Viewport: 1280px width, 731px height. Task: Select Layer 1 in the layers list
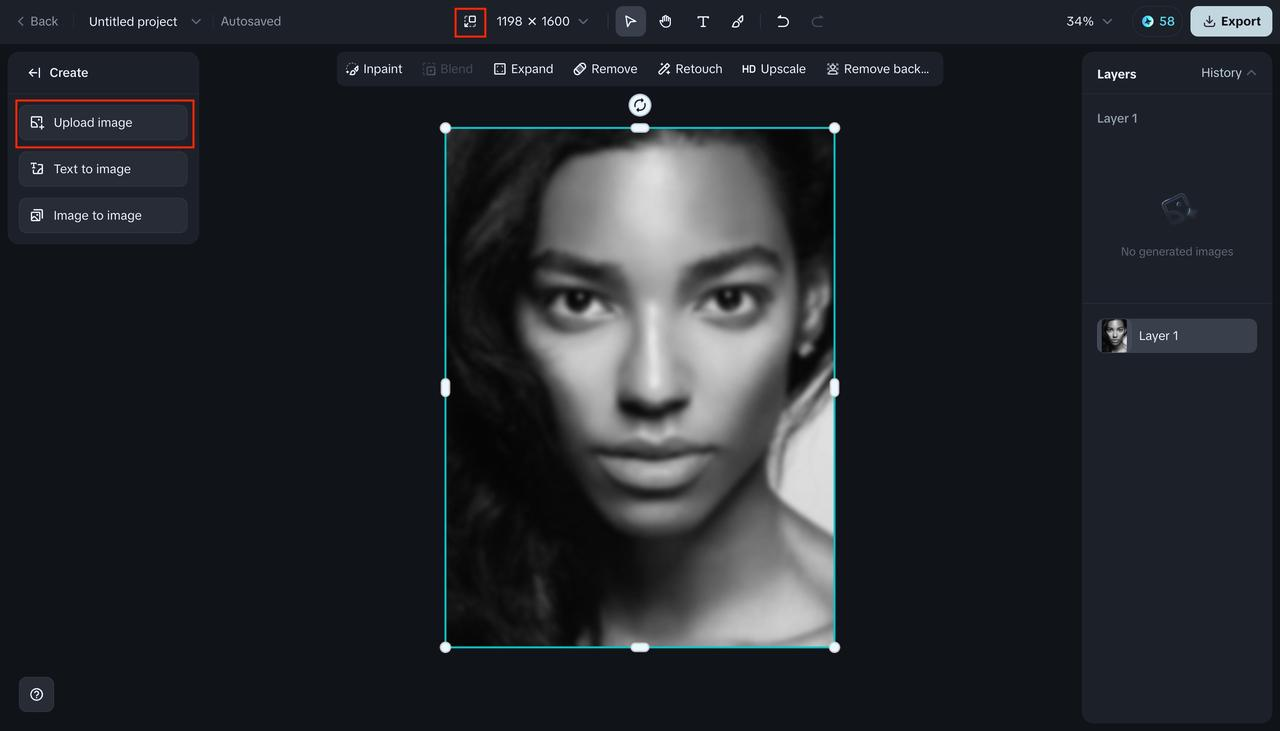[1175, 335]
